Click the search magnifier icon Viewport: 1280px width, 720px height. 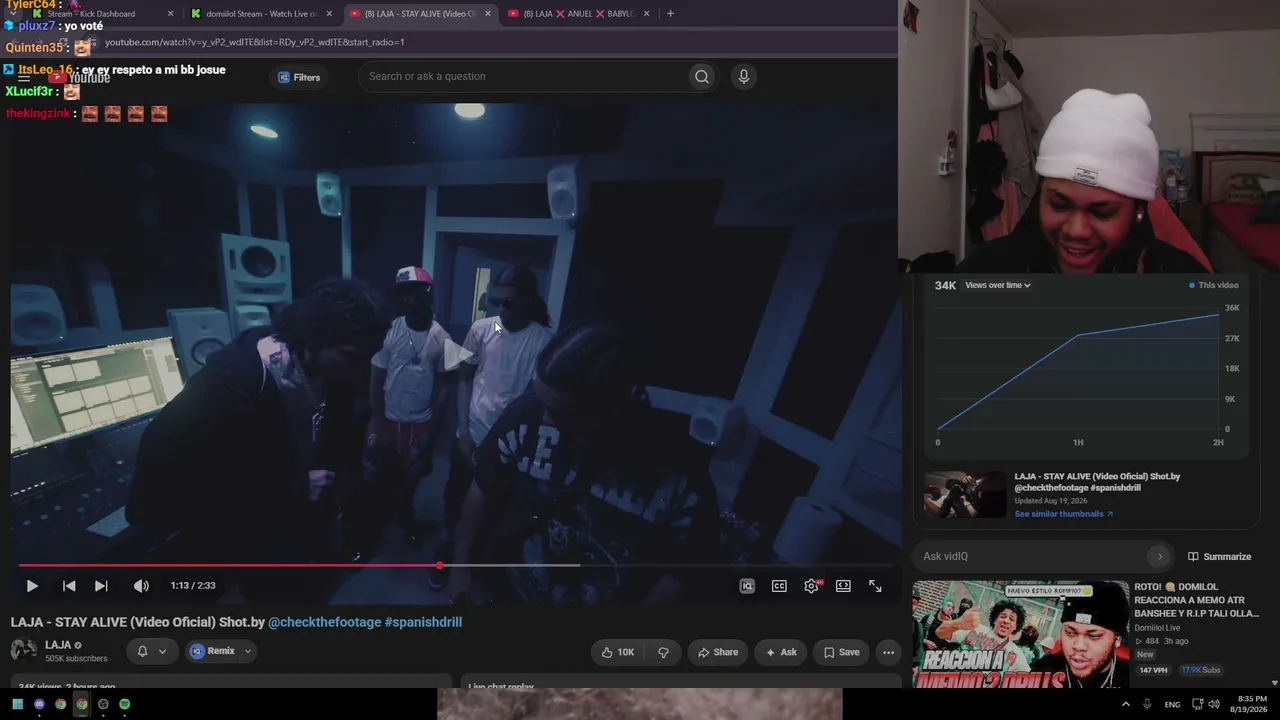(x=702, y=77)
